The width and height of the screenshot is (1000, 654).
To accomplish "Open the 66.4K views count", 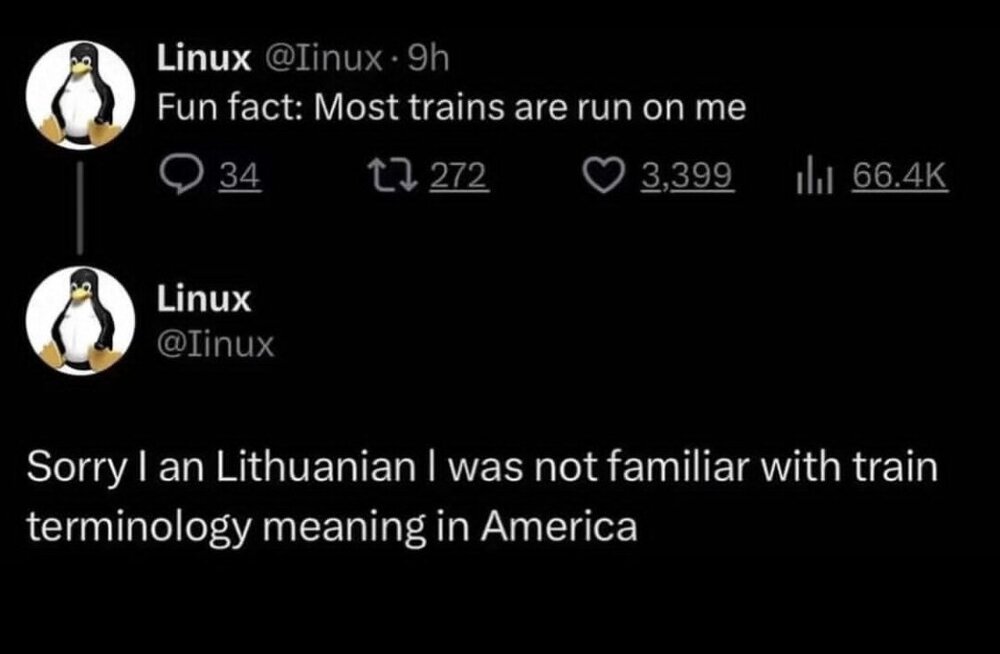I will point(898,177).
